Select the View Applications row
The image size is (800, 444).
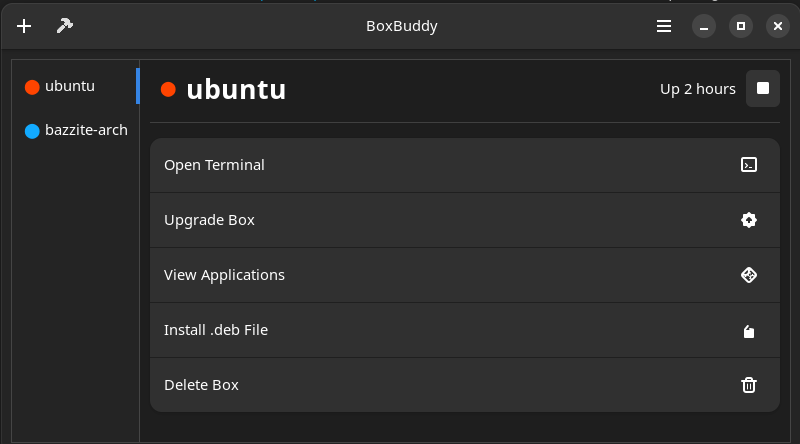coord(465,275)
